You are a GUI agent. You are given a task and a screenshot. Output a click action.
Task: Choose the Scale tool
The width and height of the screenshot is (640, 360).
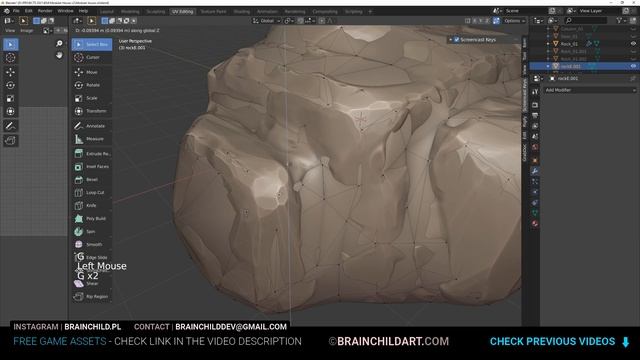click(x=92, y=98)
